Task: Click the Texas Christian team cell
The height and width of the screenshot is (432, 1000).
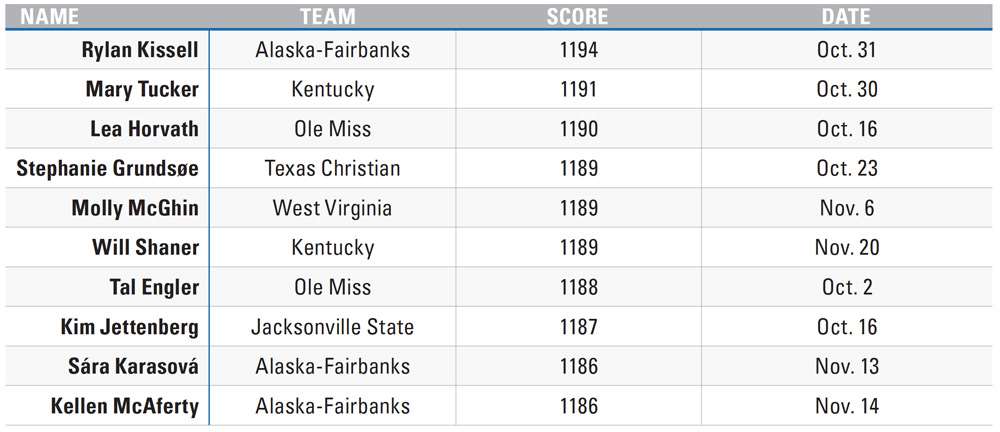Action: coord(332,169)
